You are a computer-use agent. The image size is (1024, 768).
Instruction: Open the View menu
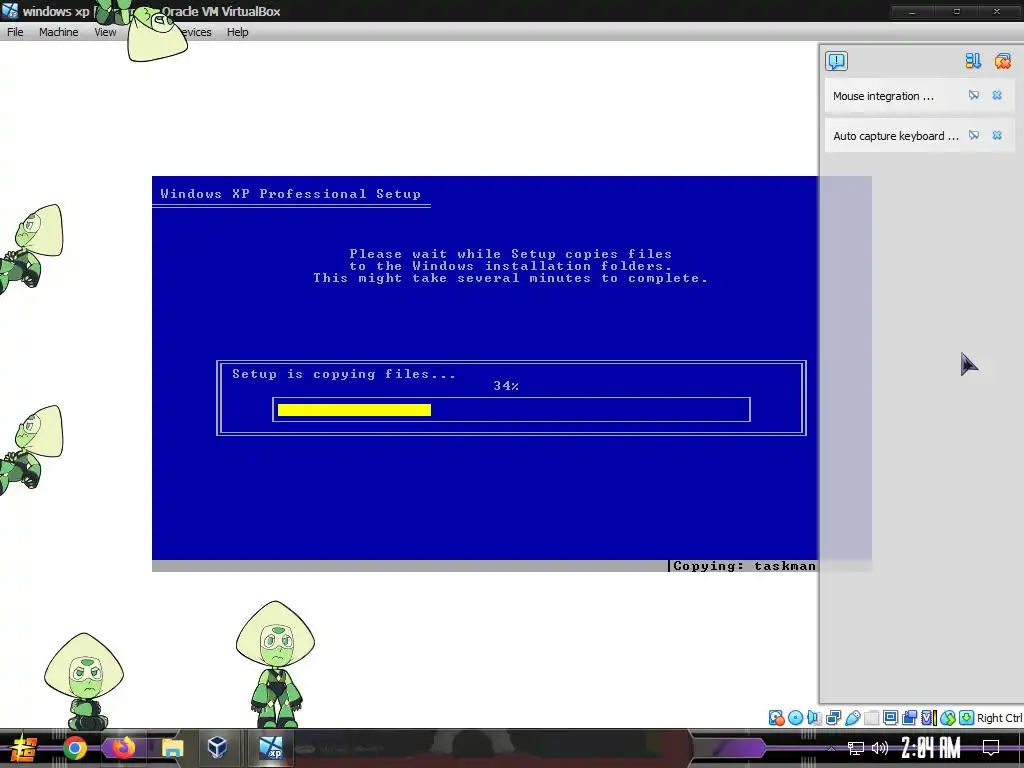coord(104,32)
